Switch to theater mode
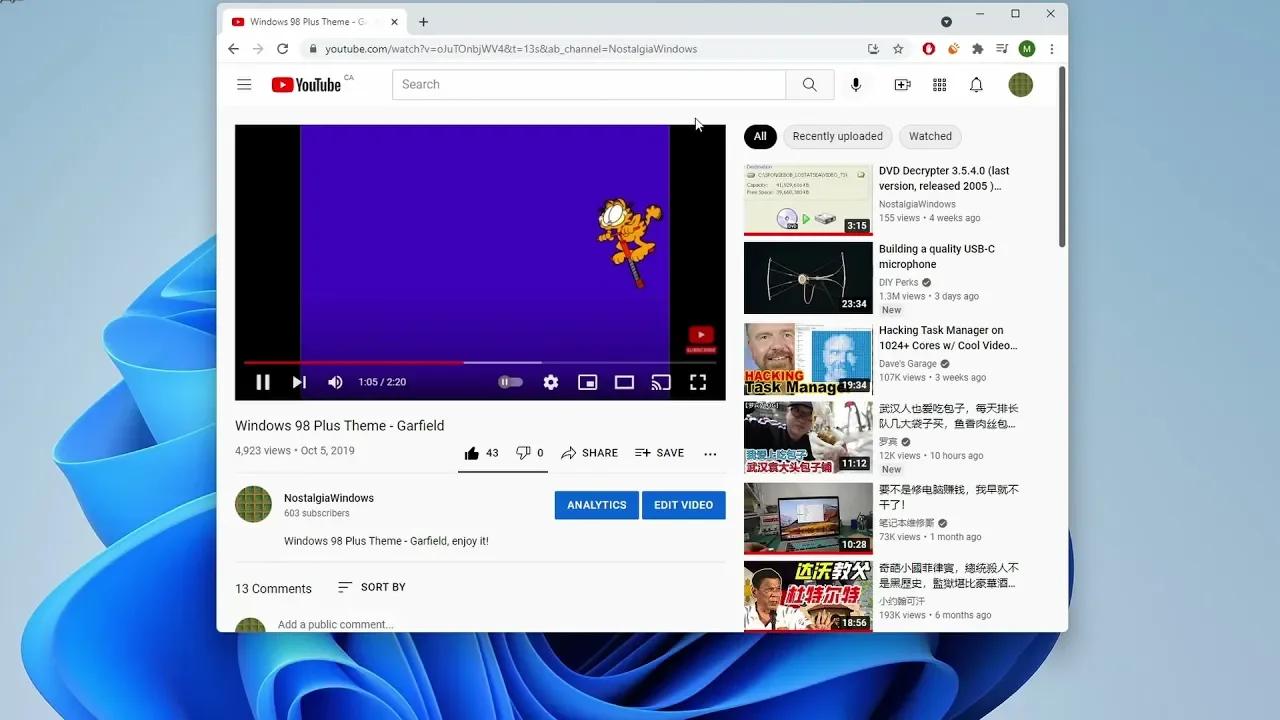 [624, 382]
